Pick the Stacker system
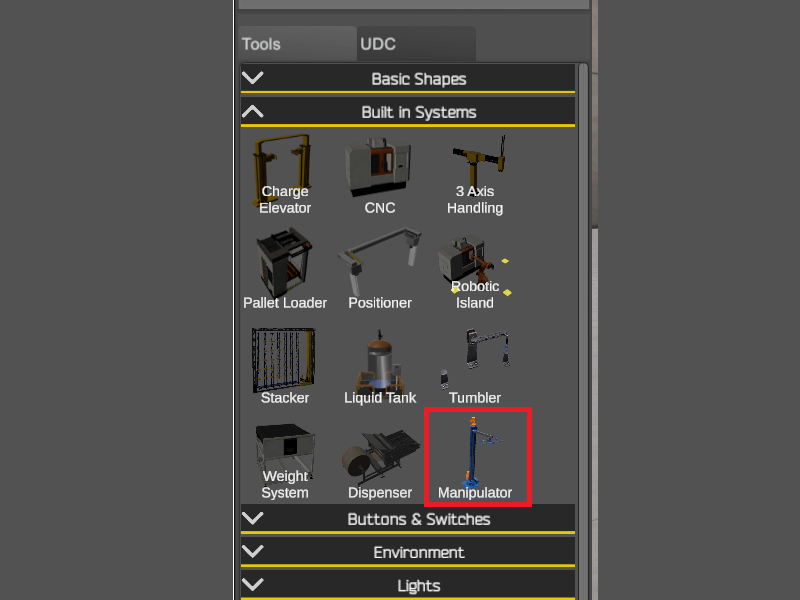The image size is (800, 600). pyautogui.click(x=285, y=364)
